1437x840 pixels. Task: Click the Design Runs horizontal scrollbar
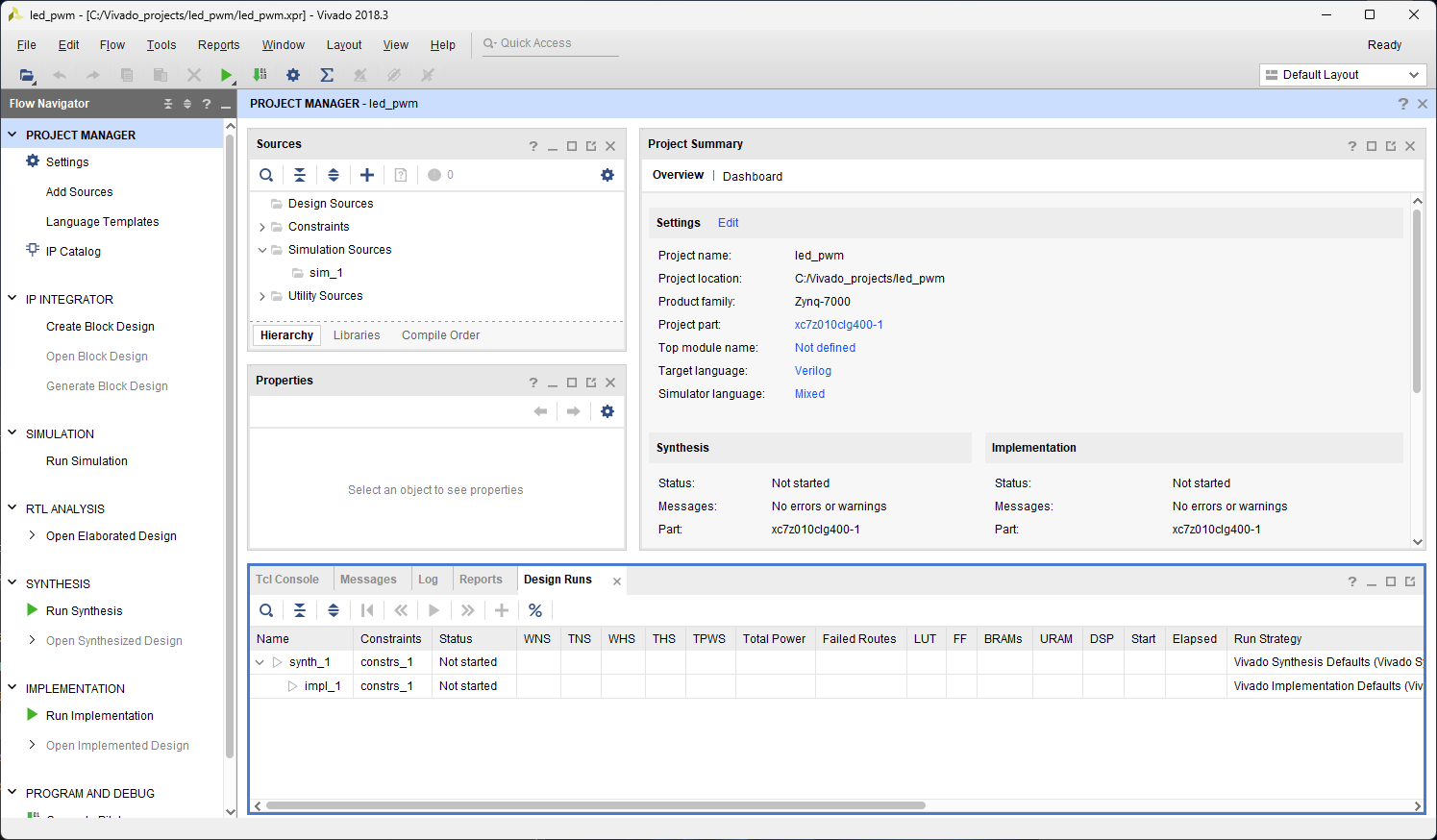point(596,805)
